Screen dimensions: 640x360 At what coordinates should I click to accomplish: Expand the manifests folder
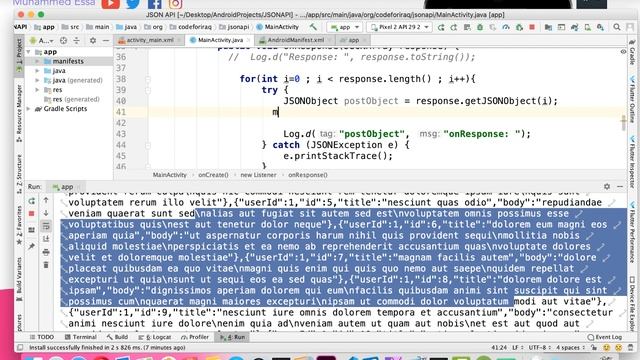(37, 61)
